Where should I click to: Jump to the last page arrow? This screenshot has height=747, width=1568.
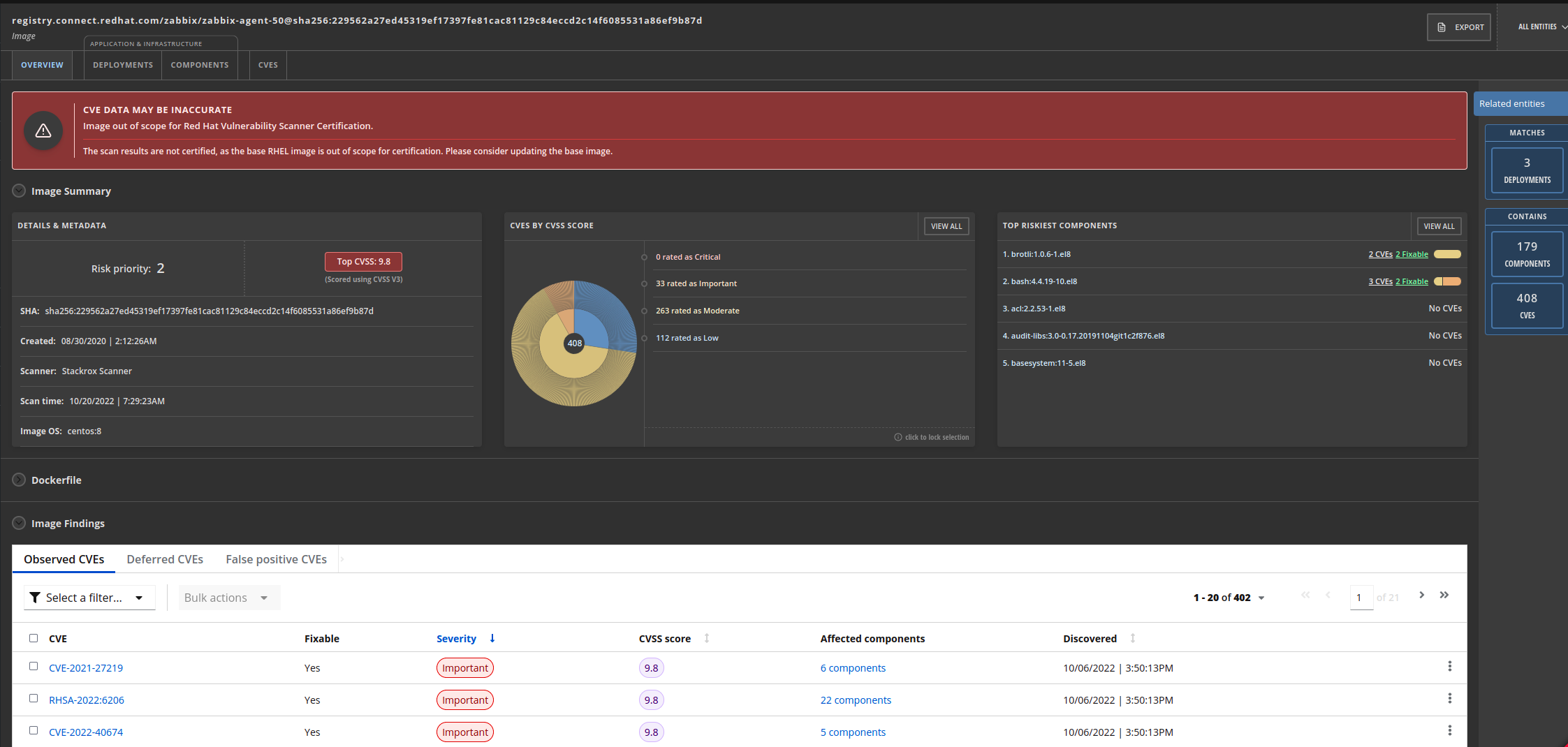[1444, 595]
